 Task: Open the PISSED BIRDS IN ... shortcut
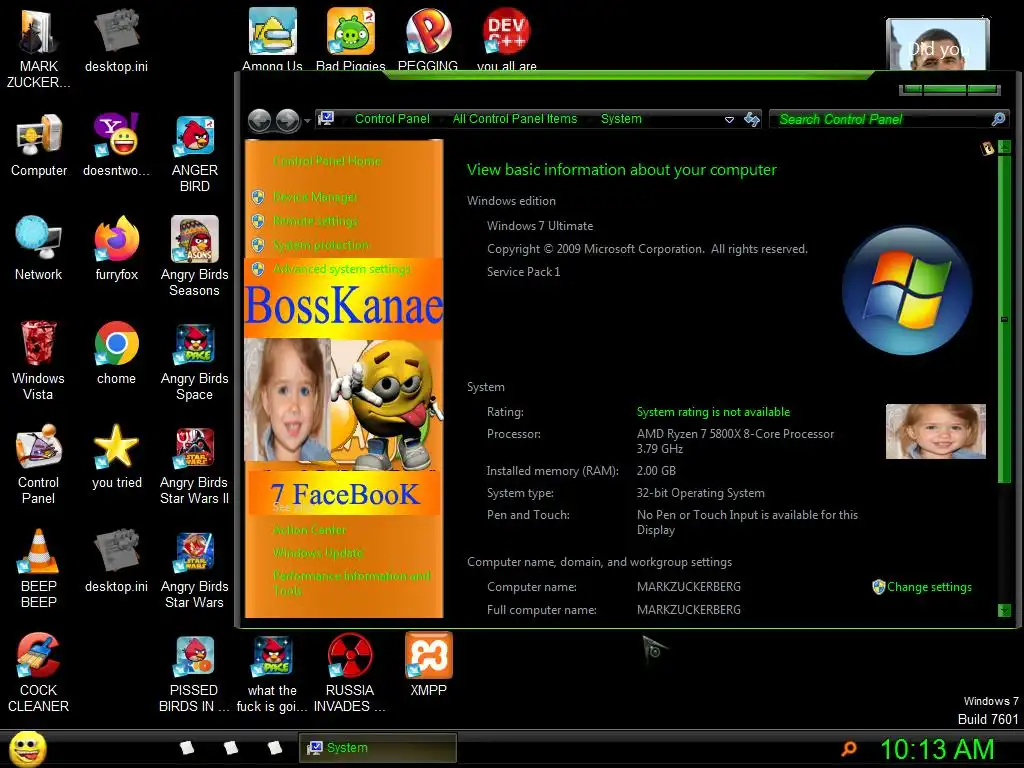pos(195,673)
